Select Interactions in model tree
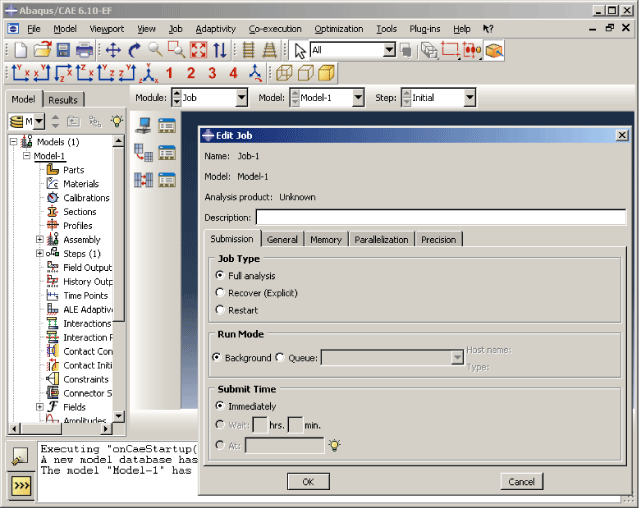639x508 pixels. 87,323
